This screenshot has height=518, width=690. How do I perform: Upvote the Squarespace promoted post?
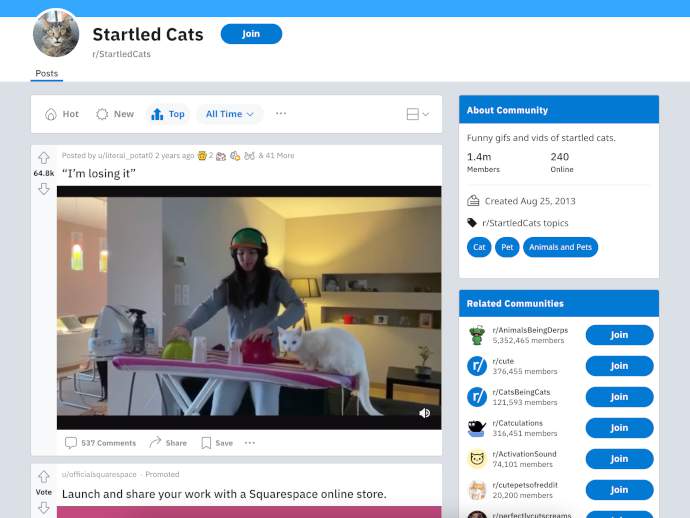coord(44,477)
